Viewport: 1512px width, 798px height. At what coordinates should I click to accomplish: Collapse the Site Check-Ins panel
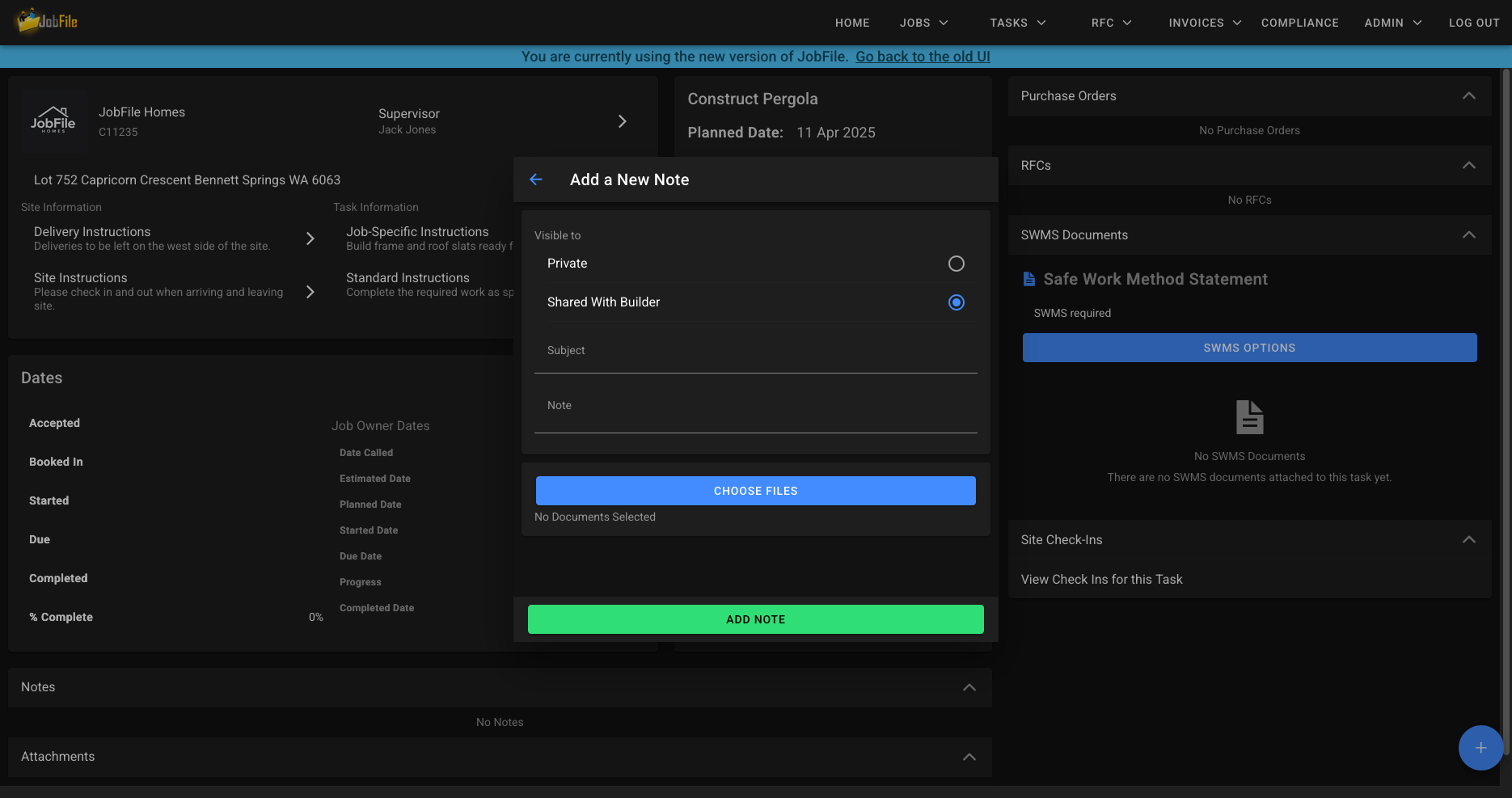point(1468,540)
